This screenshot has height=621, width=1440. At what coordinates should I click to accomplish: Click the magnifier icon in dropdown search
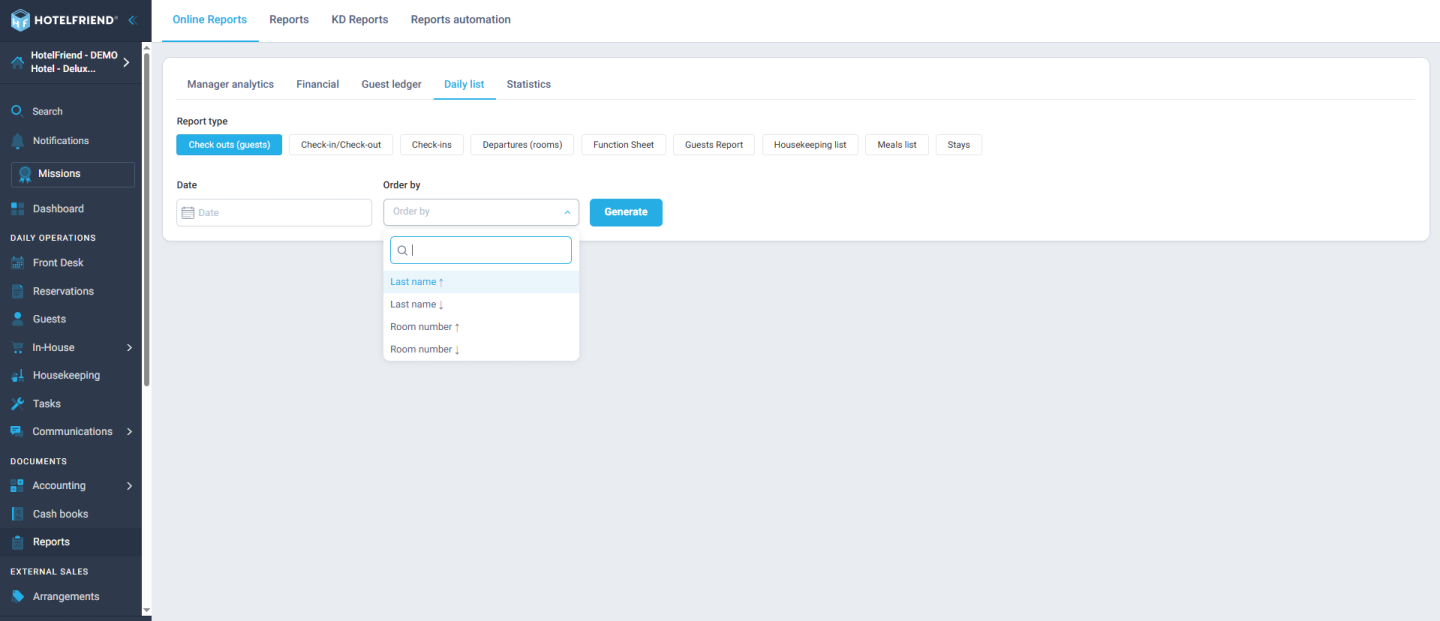click(x=403, y=250)
